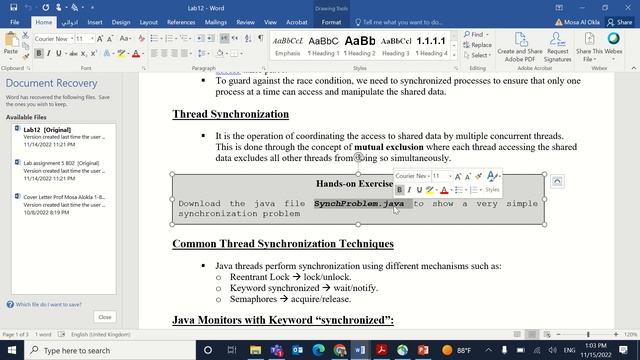The width and height of the screenshot is (640, 360).
Task: Click the Redo icon in title bar
Action: point(45,8)
